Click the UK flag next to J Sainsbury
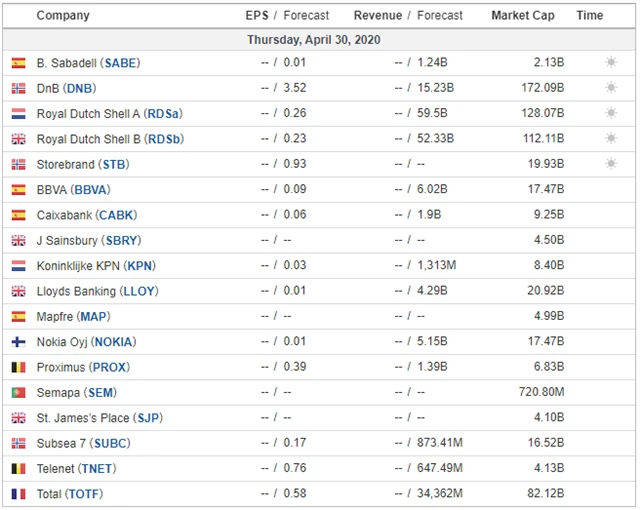 [x=18, y=240]
